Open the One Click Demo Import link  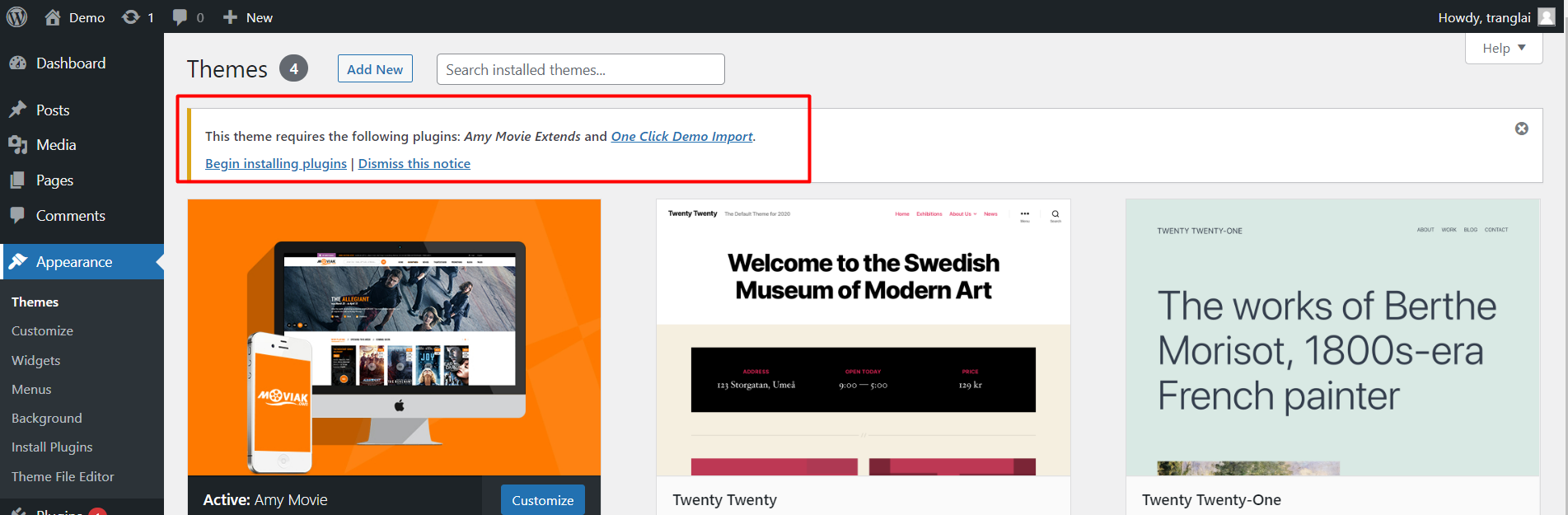point(682,136)
